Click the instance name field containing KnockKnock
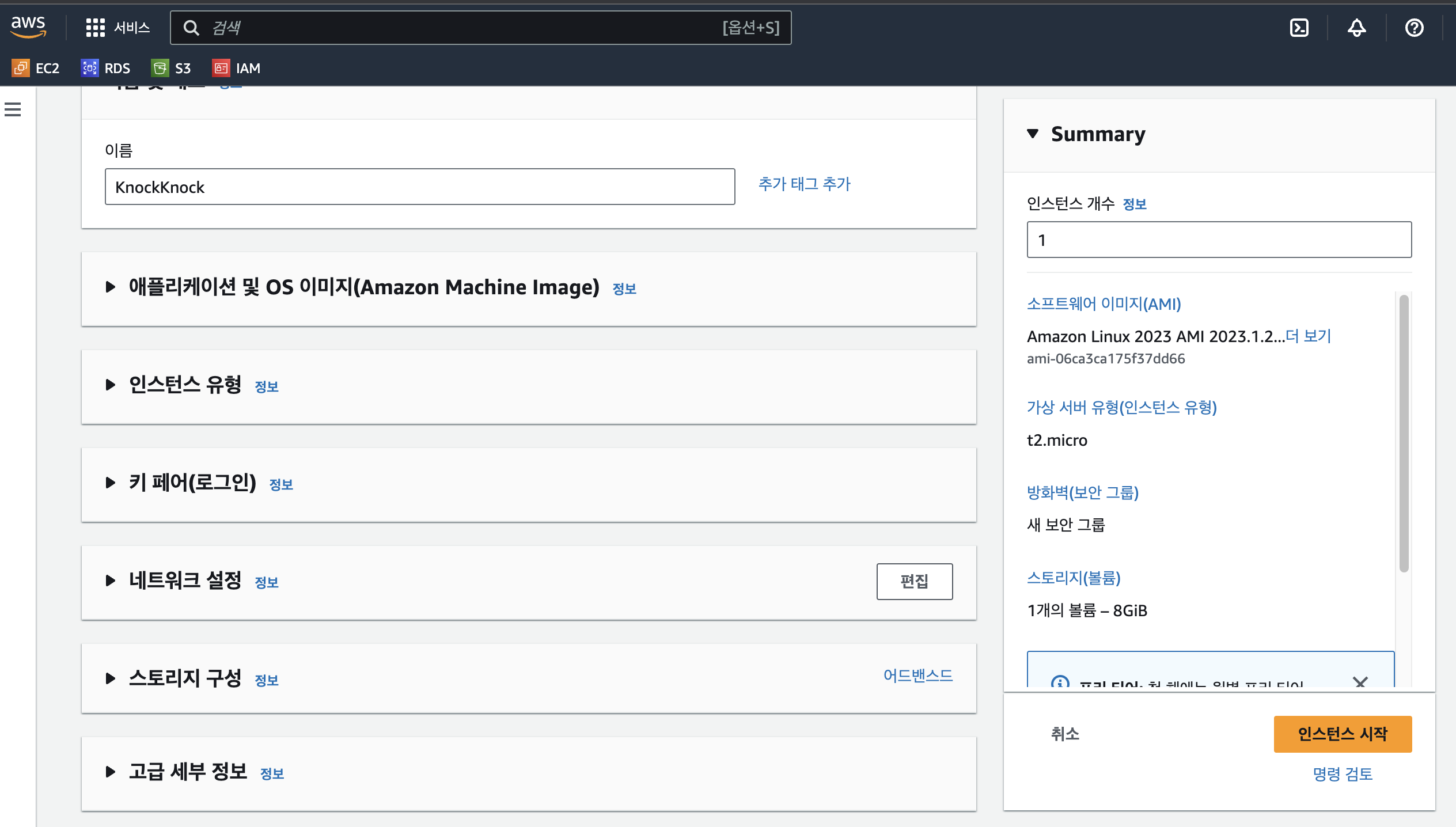This screenshot has width=1456, height=827. click(x=419, y=187)
